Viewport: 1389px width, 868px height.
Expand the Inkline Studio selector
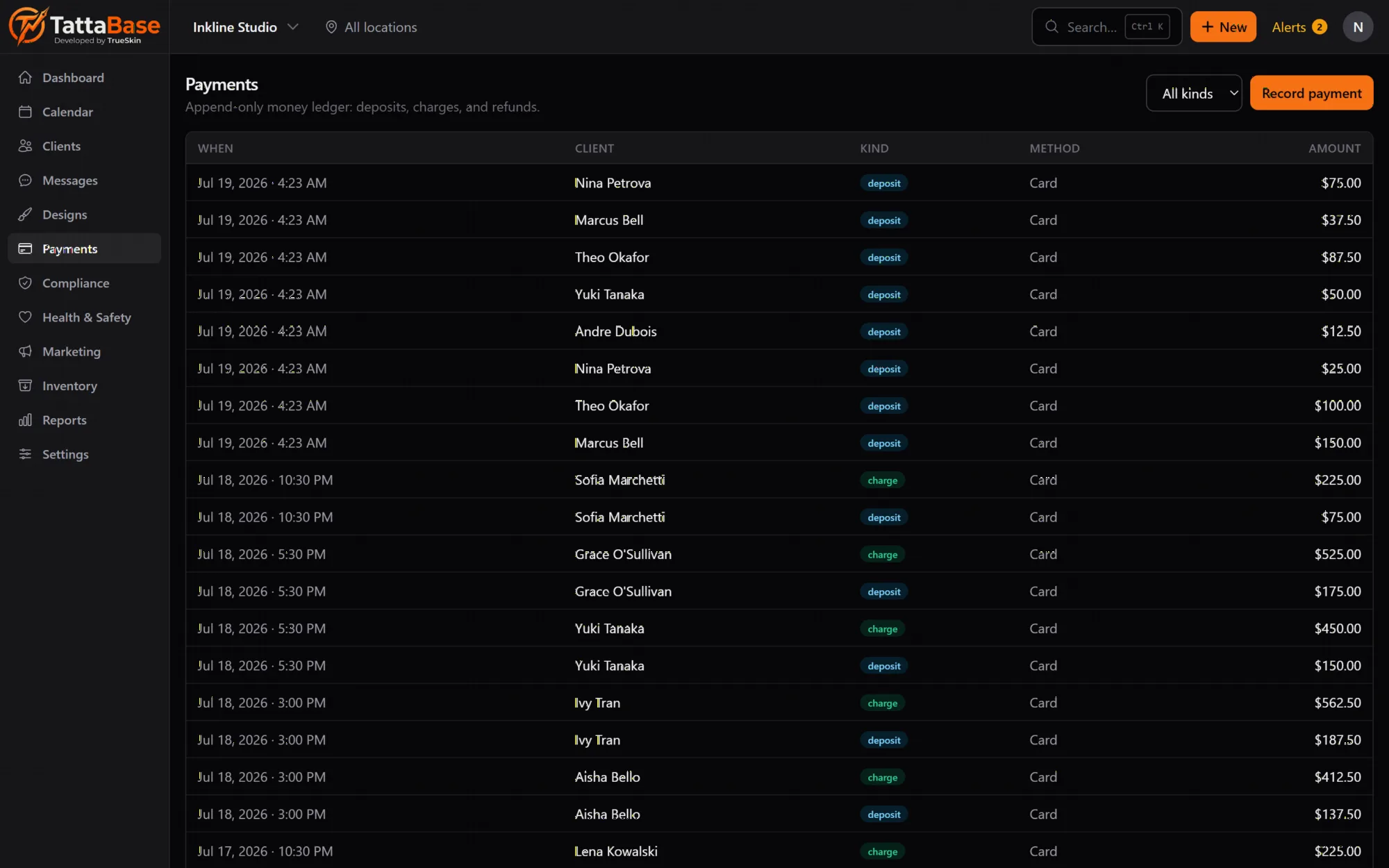(x=245, y=27)
